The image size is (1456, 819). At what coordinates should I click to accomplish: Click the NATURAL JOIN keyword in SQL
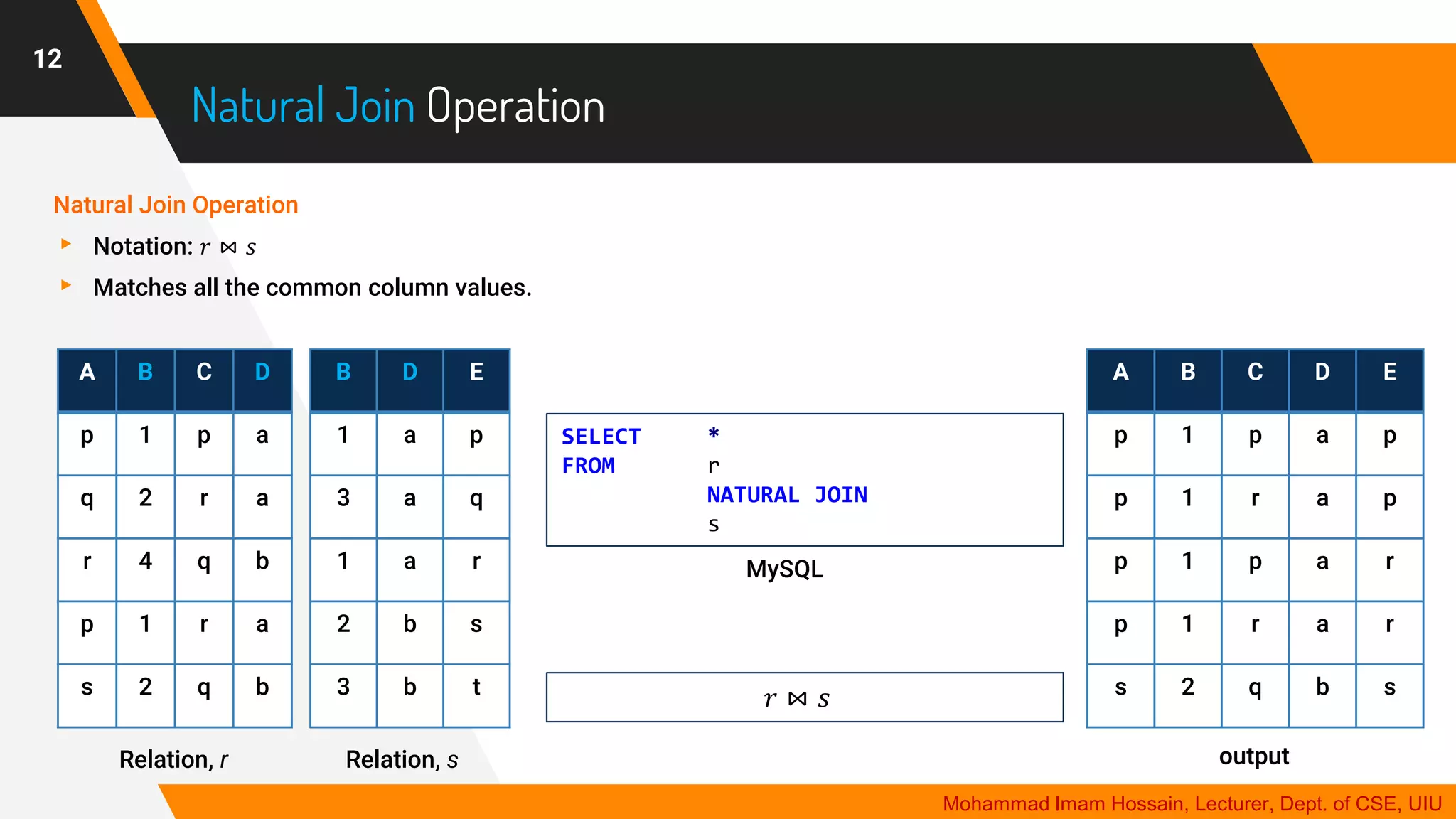[x=786, y=495]
